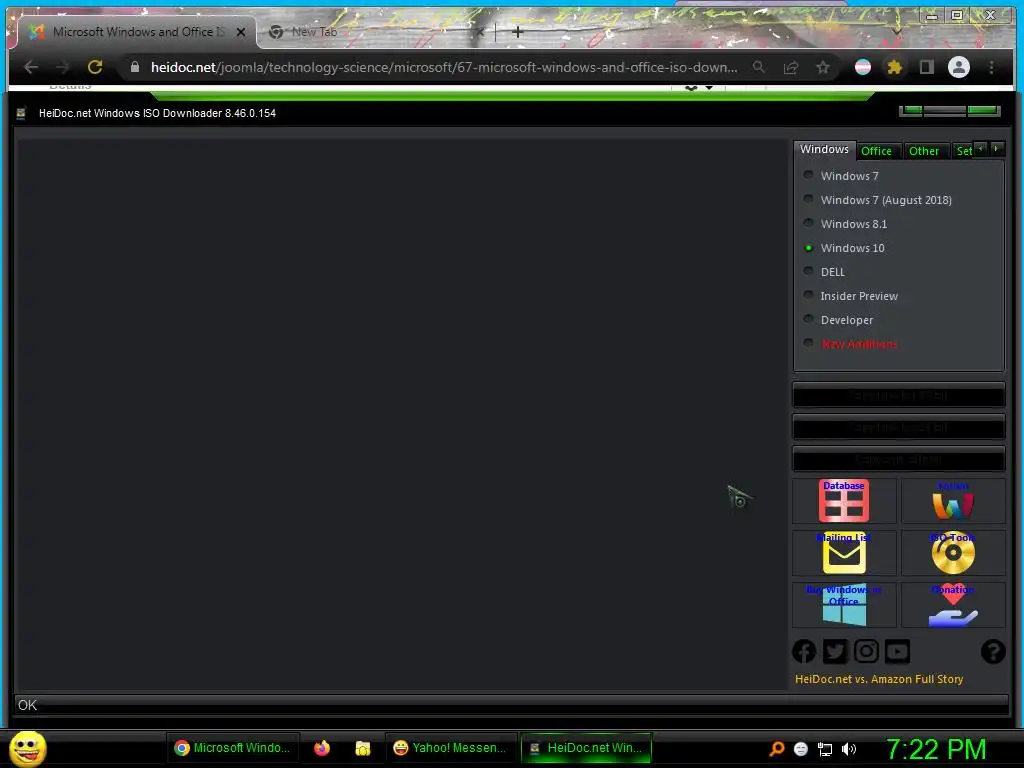Open Chrome side panel icon
The height and width of the screenshot is (768, 1024).
coord(926,67)
